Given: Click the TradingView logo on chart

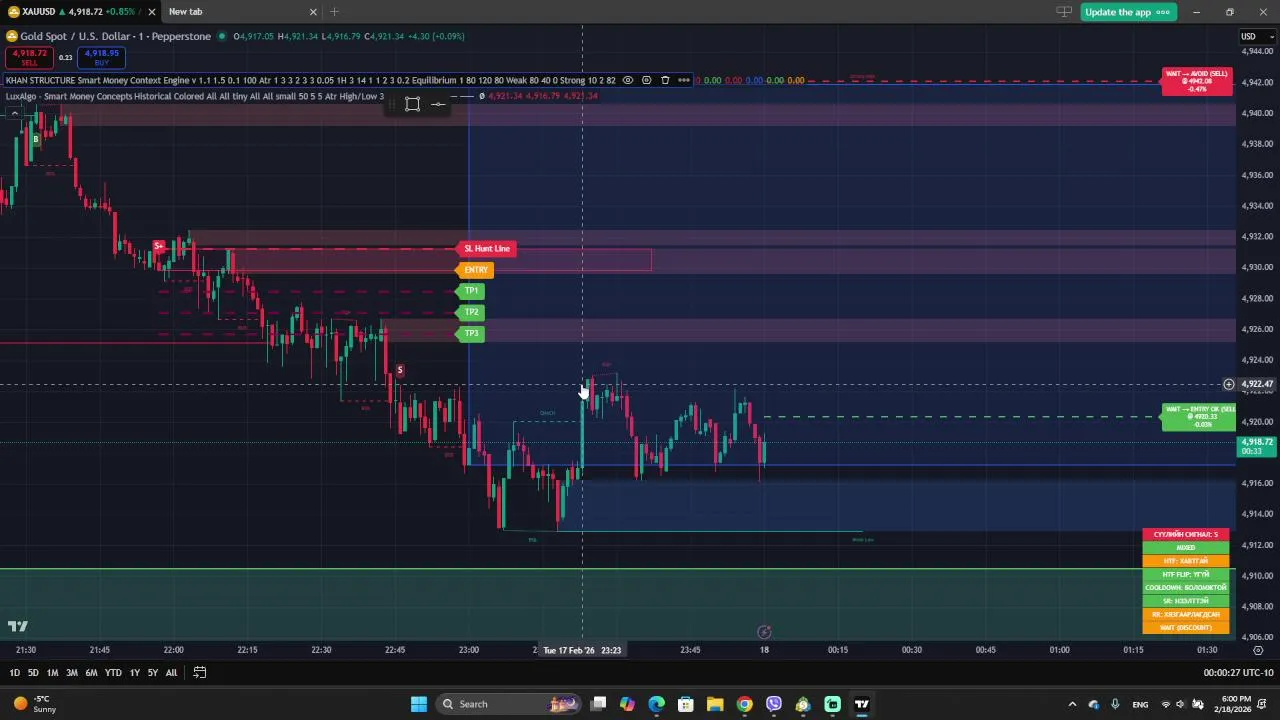Looking at the screenshot, I should point(17,627).
